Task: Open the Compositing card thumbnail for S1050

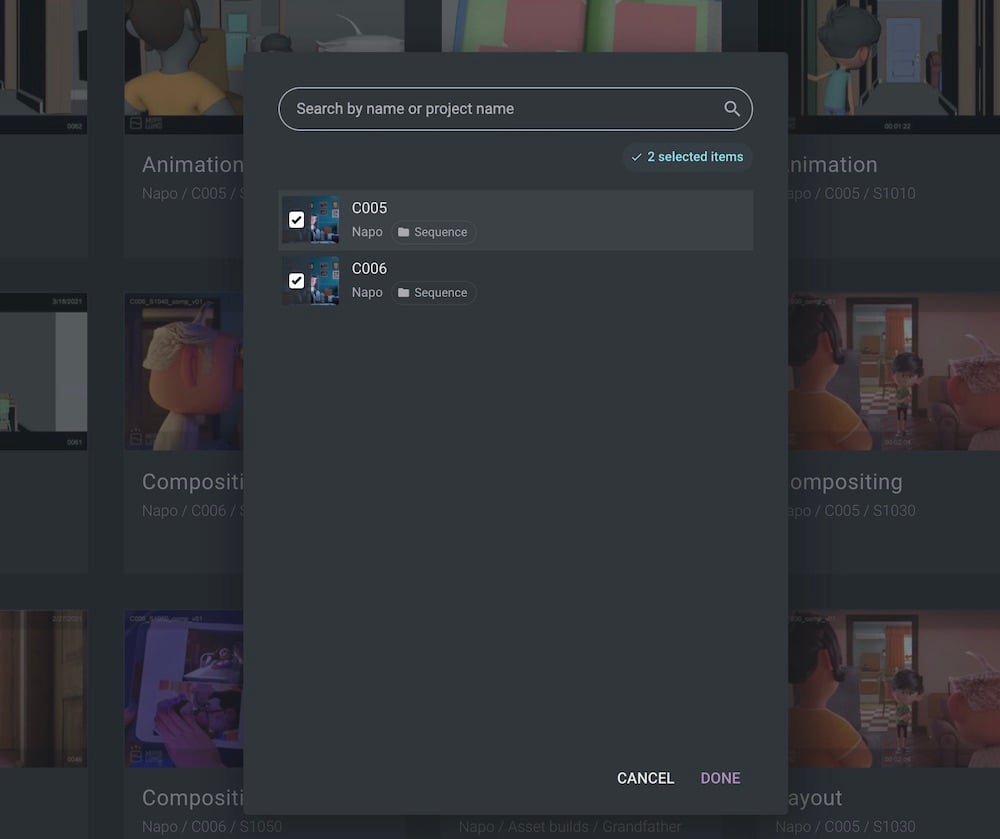Action: click(185, 688)
